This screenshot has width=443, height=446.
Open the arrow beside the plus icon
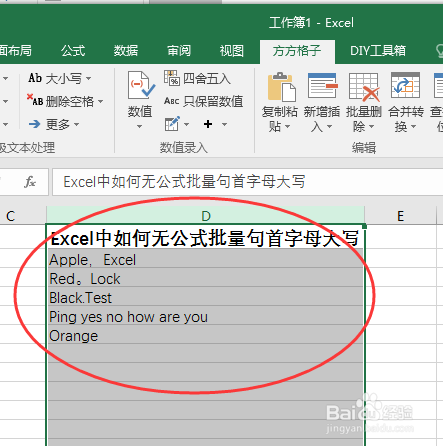coord(224,124)
